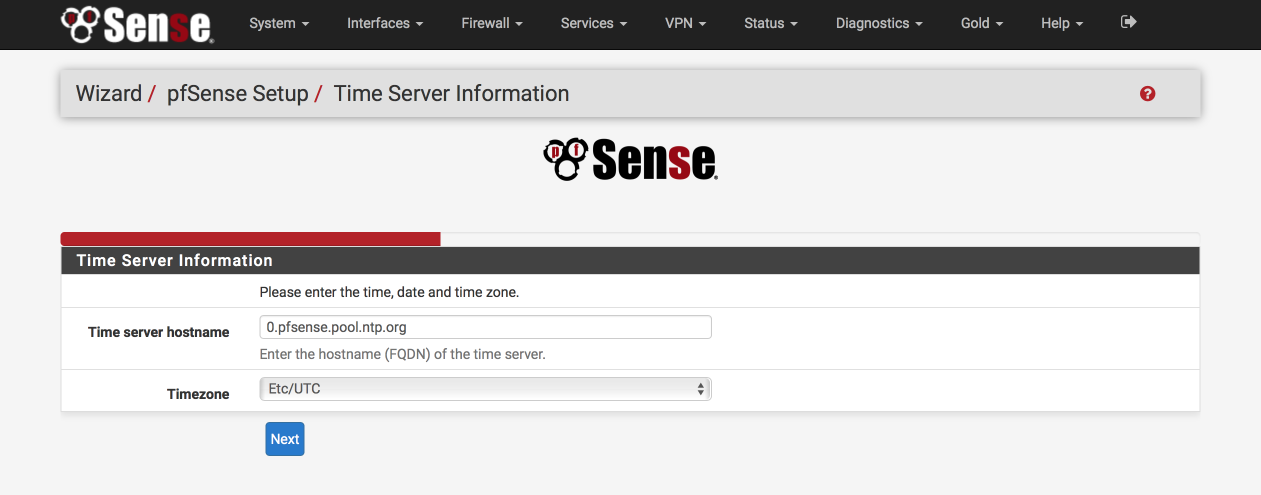Click Time Server Information breadcrumb text
The image size is (1261, 495).
click(x=451, y=94)
